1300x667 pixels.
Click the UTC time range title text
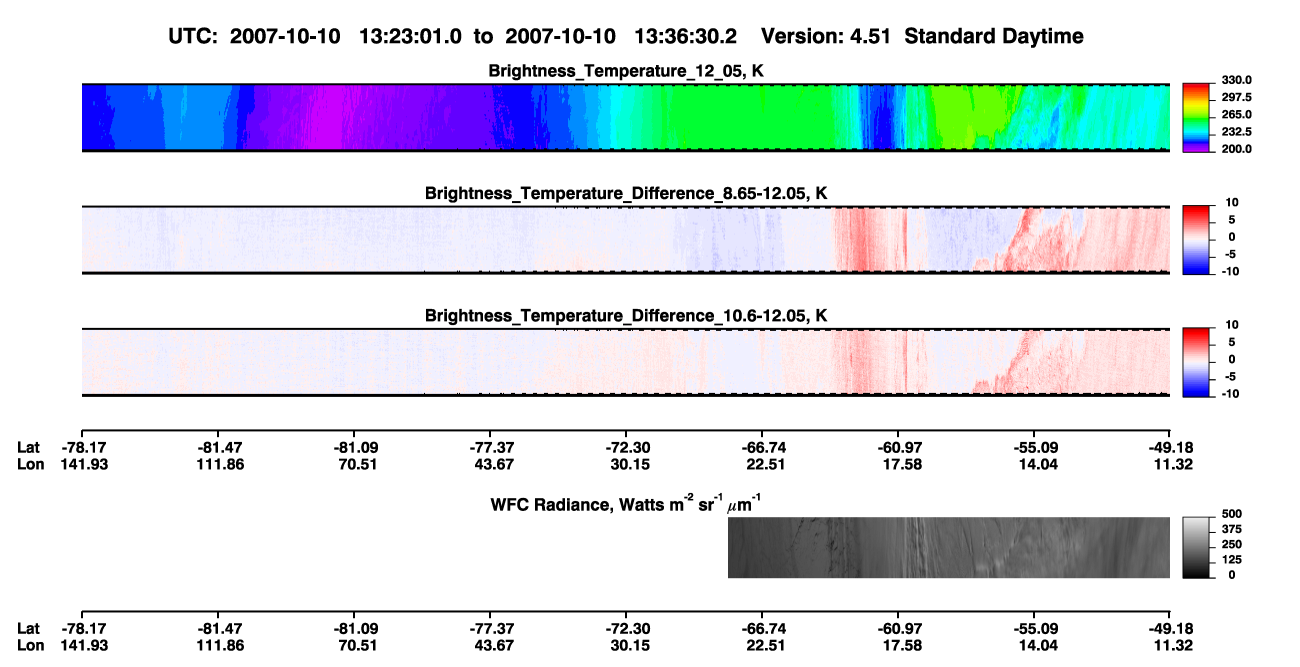click(627, 36)
